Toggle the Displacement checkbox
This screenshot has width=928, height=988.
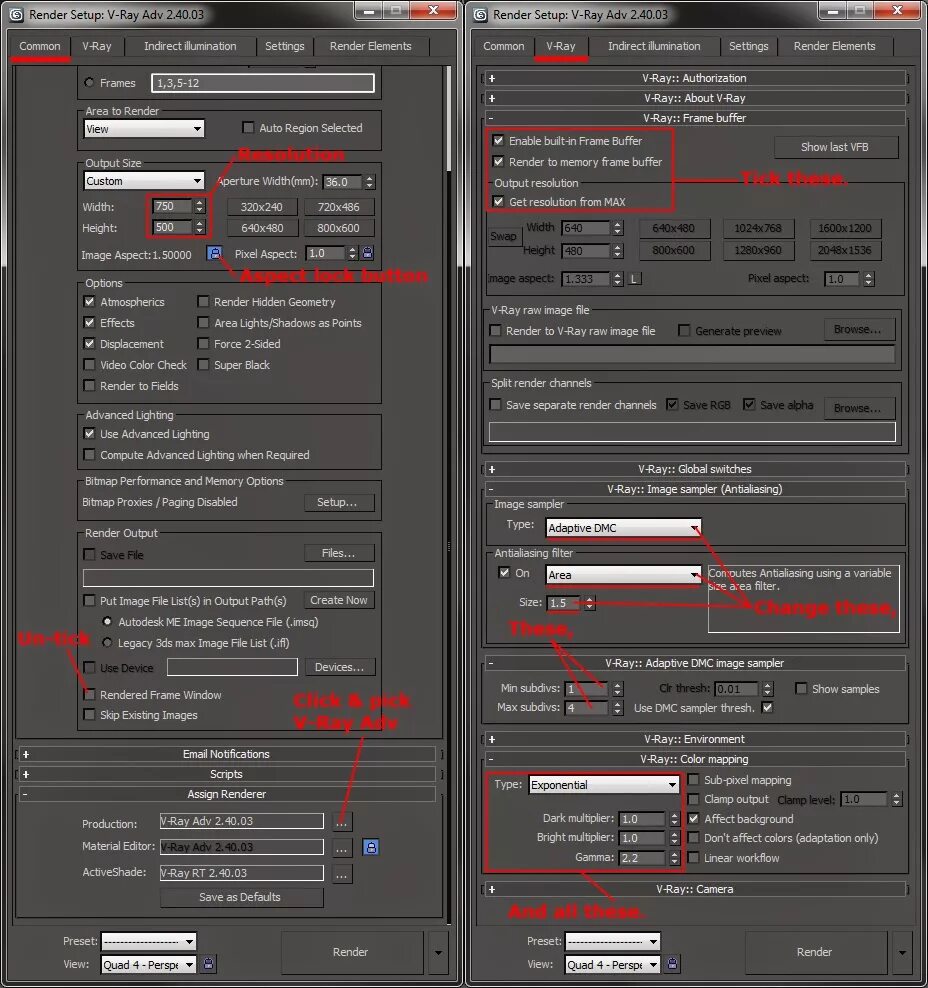coord(89,343)
